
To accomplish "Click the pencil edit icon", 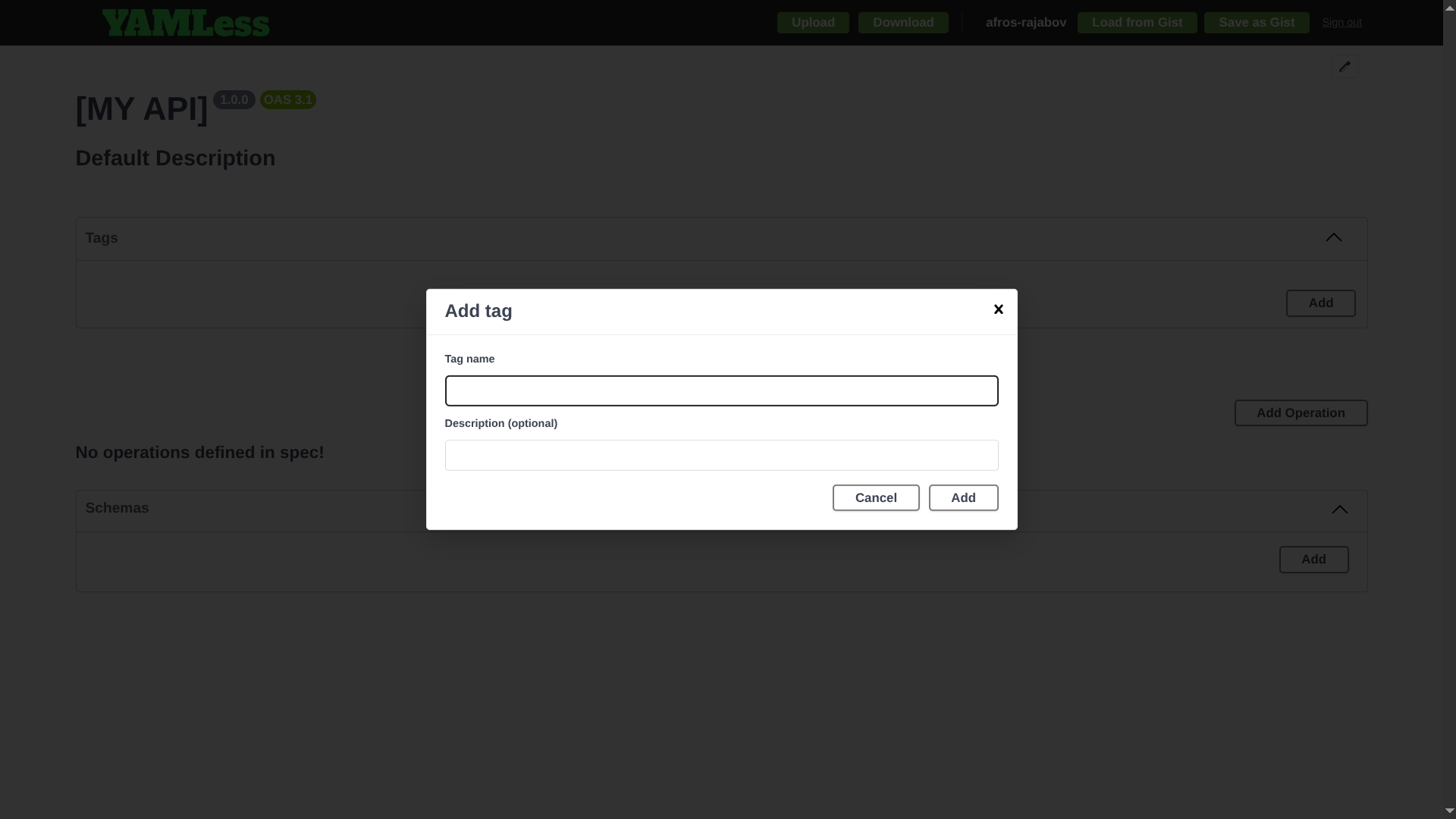I will [x=1345, y=67].
